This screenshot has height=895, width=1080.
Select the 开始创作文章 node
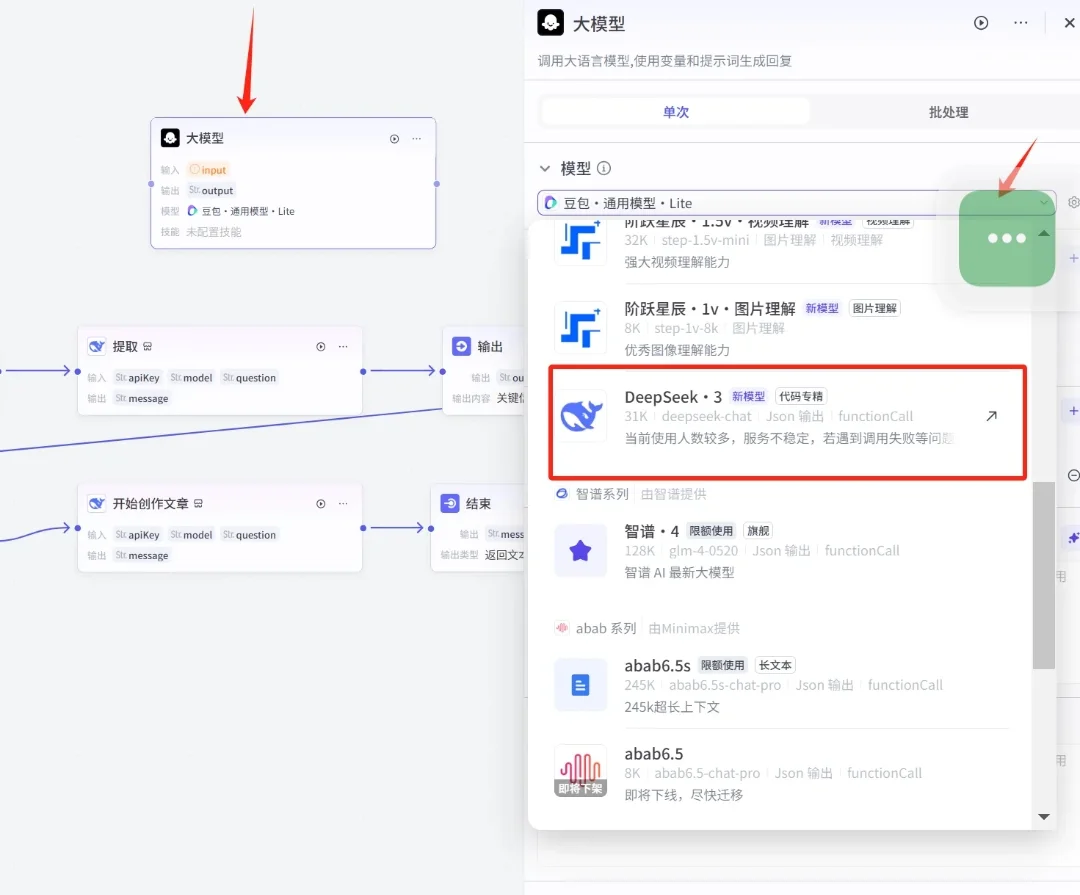click(x=220, y=528)
